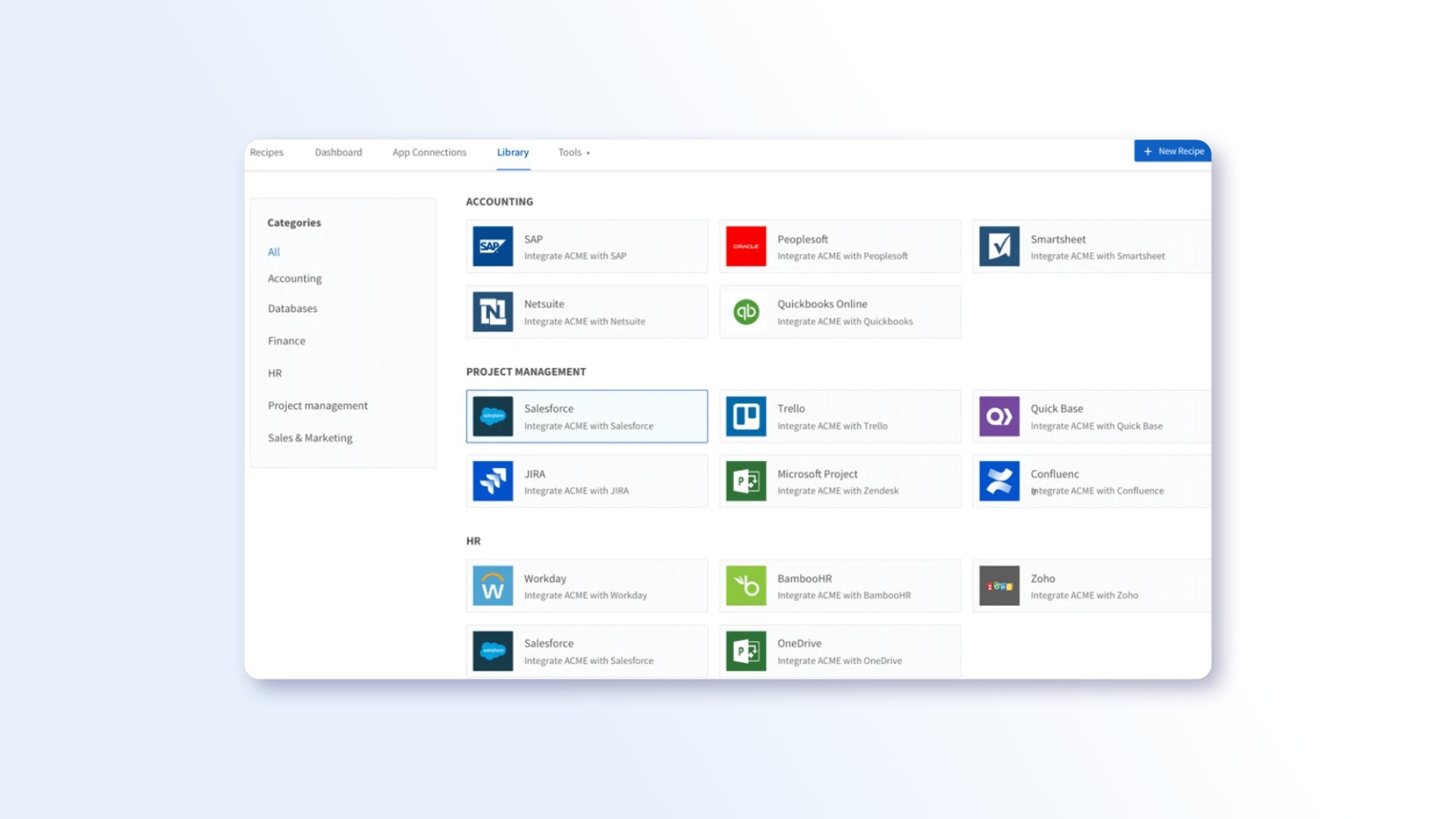Click the Oracle Peoplesoft logo icon

[745, 246]
